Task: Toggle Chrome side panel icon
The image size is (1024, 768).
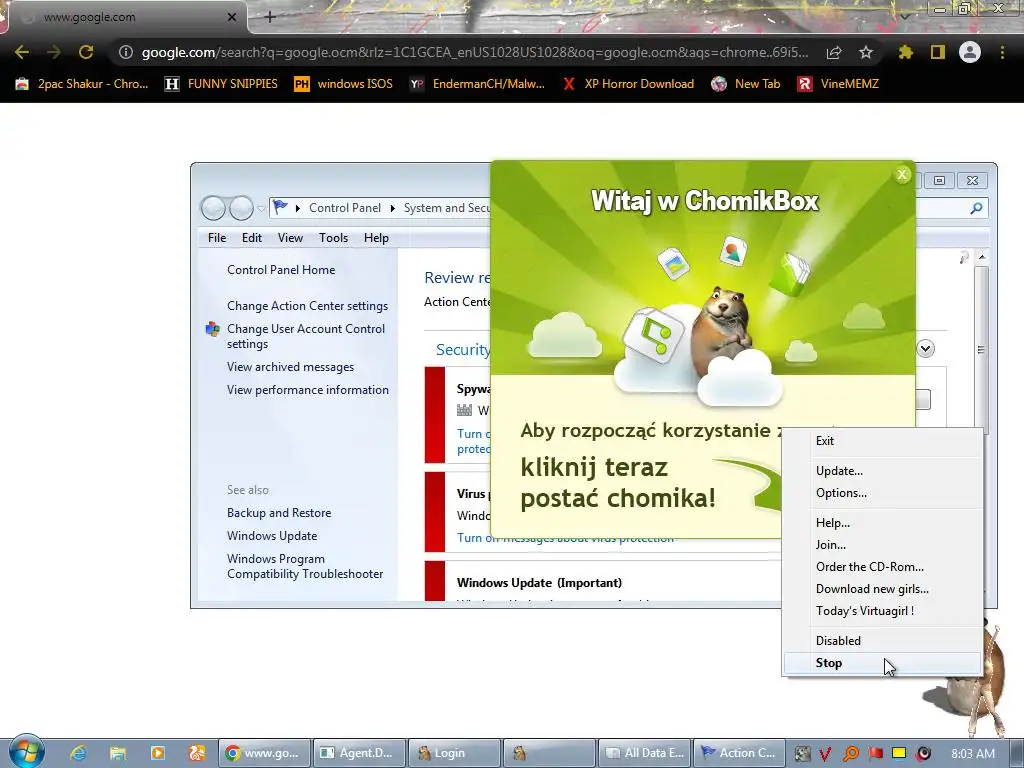Action: pyautogui.click(x=938, y=52)
